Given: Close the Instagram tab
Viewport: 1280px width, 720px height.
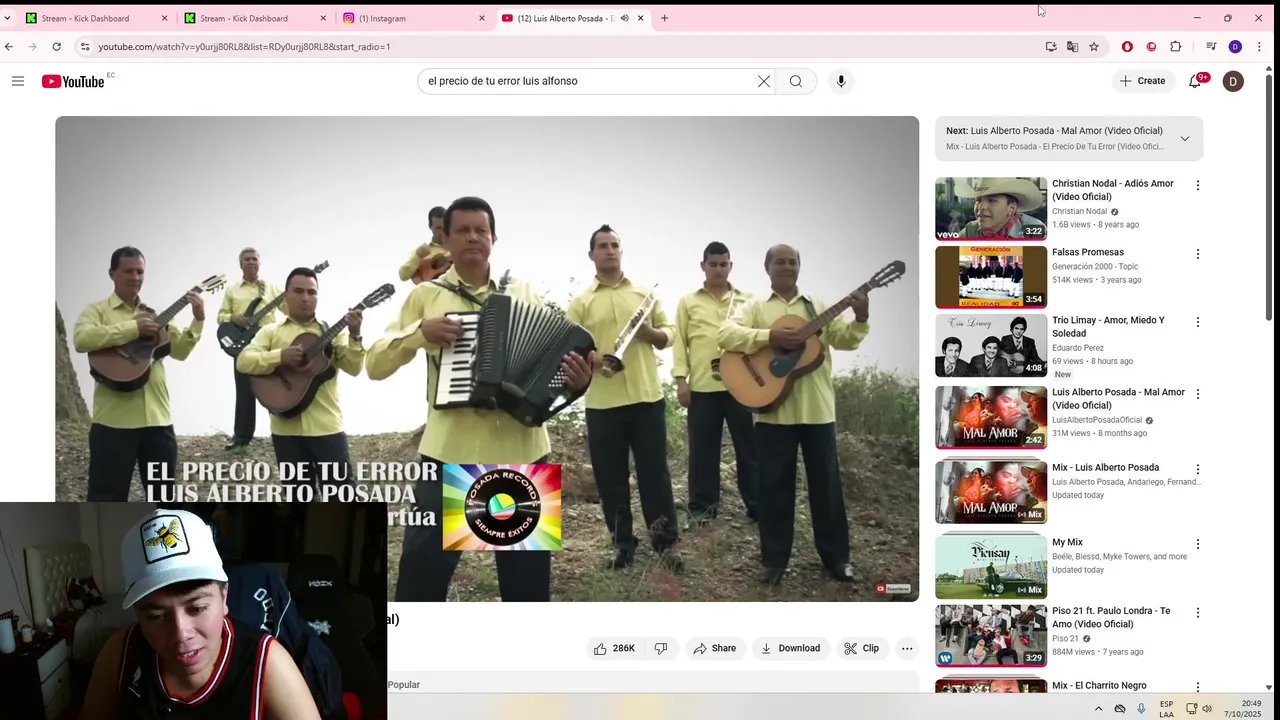Looking at the screenshot, I should [481, 18].
